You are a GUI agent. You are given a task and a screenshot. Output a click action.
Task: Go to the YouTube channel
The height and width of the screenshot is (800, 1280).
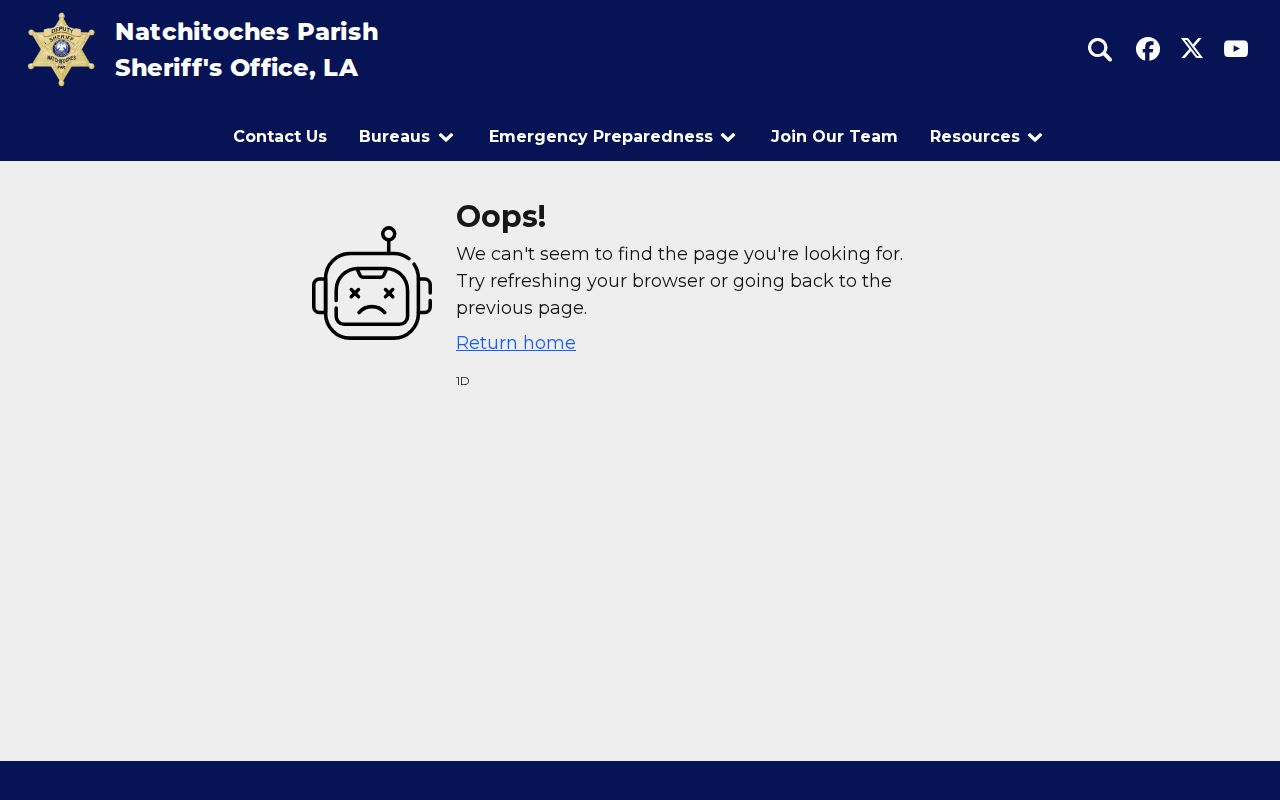pyautogui.click(x=1236, y=49)
